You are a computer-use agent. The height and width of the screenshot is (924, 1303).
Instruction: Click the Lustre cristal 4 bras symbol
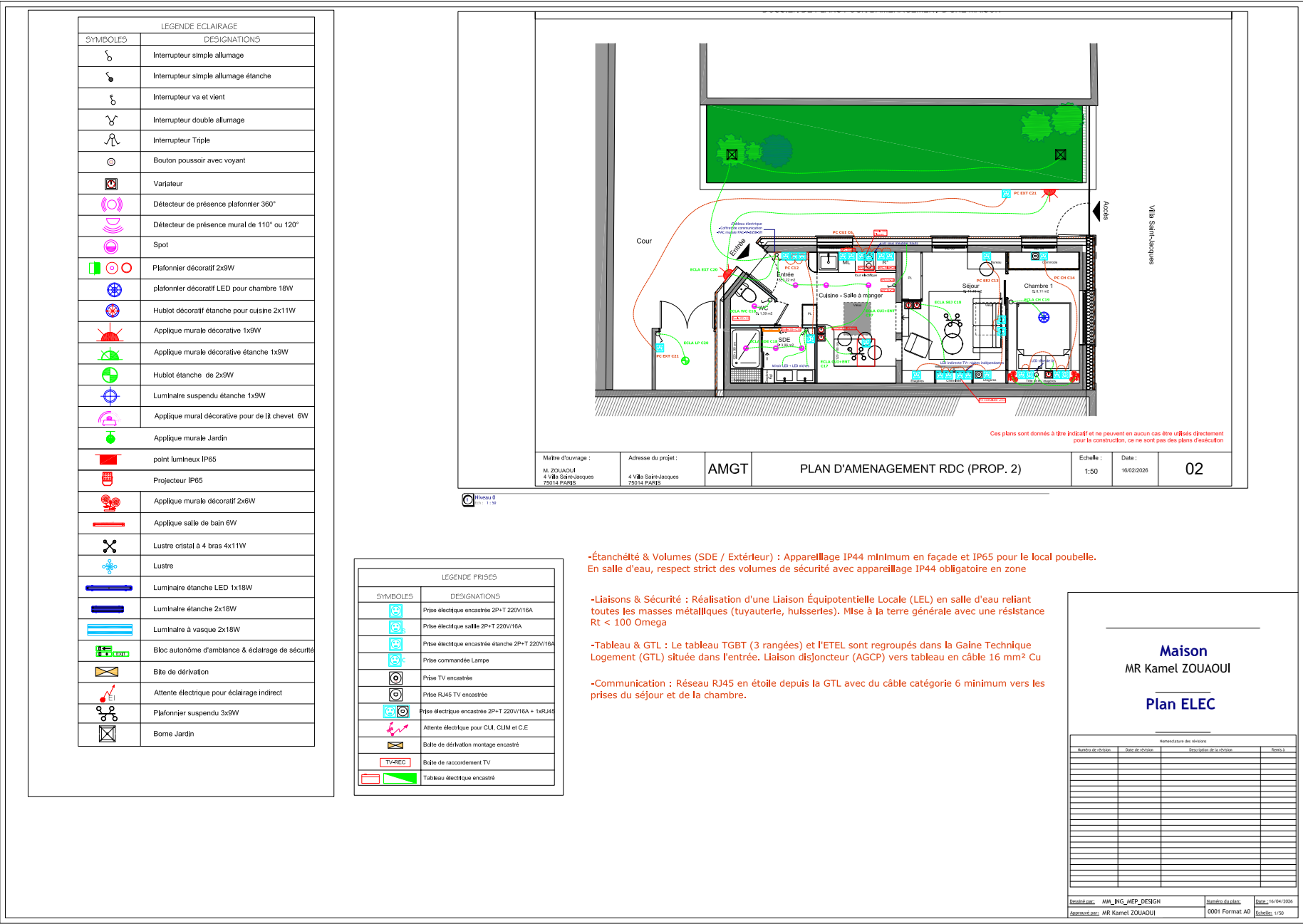(x=110, y=546)
